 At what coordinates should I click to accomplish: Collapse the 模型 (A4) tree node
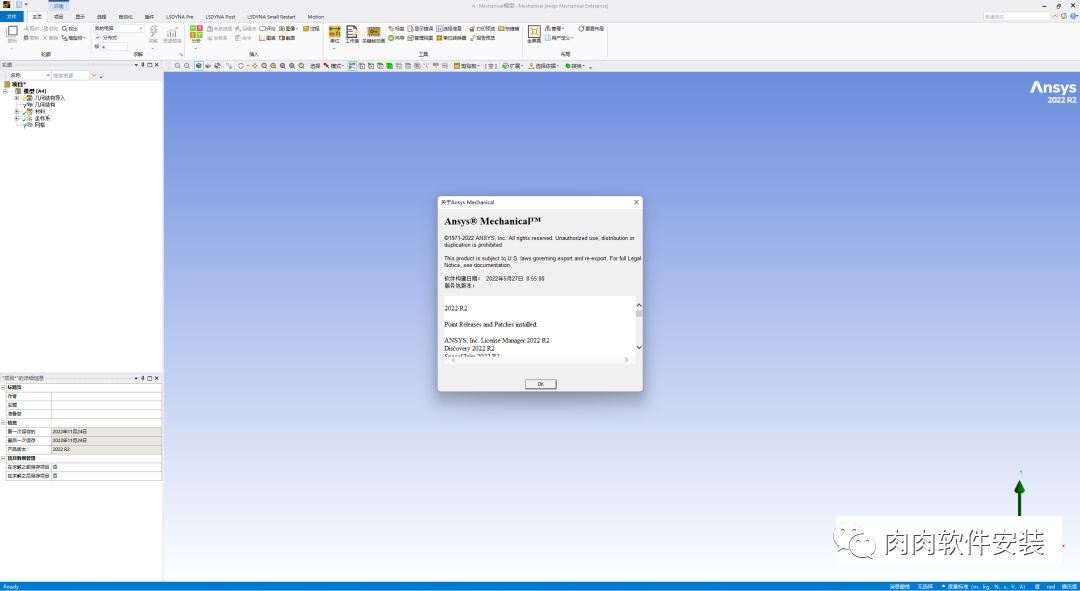5,91
